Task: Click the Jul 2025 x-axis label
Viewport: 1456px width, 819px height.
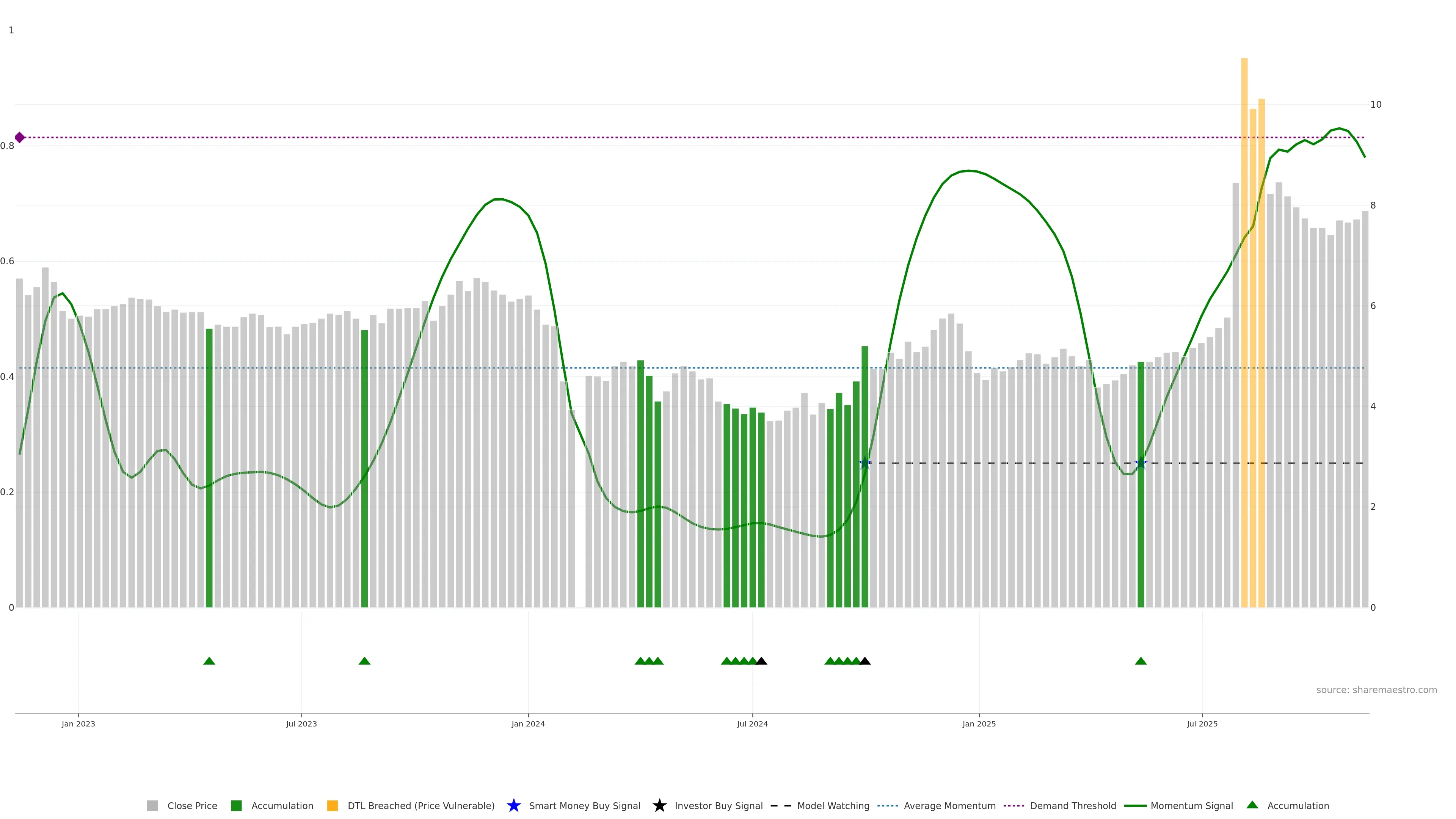Action: click(x=1202, y=724)
